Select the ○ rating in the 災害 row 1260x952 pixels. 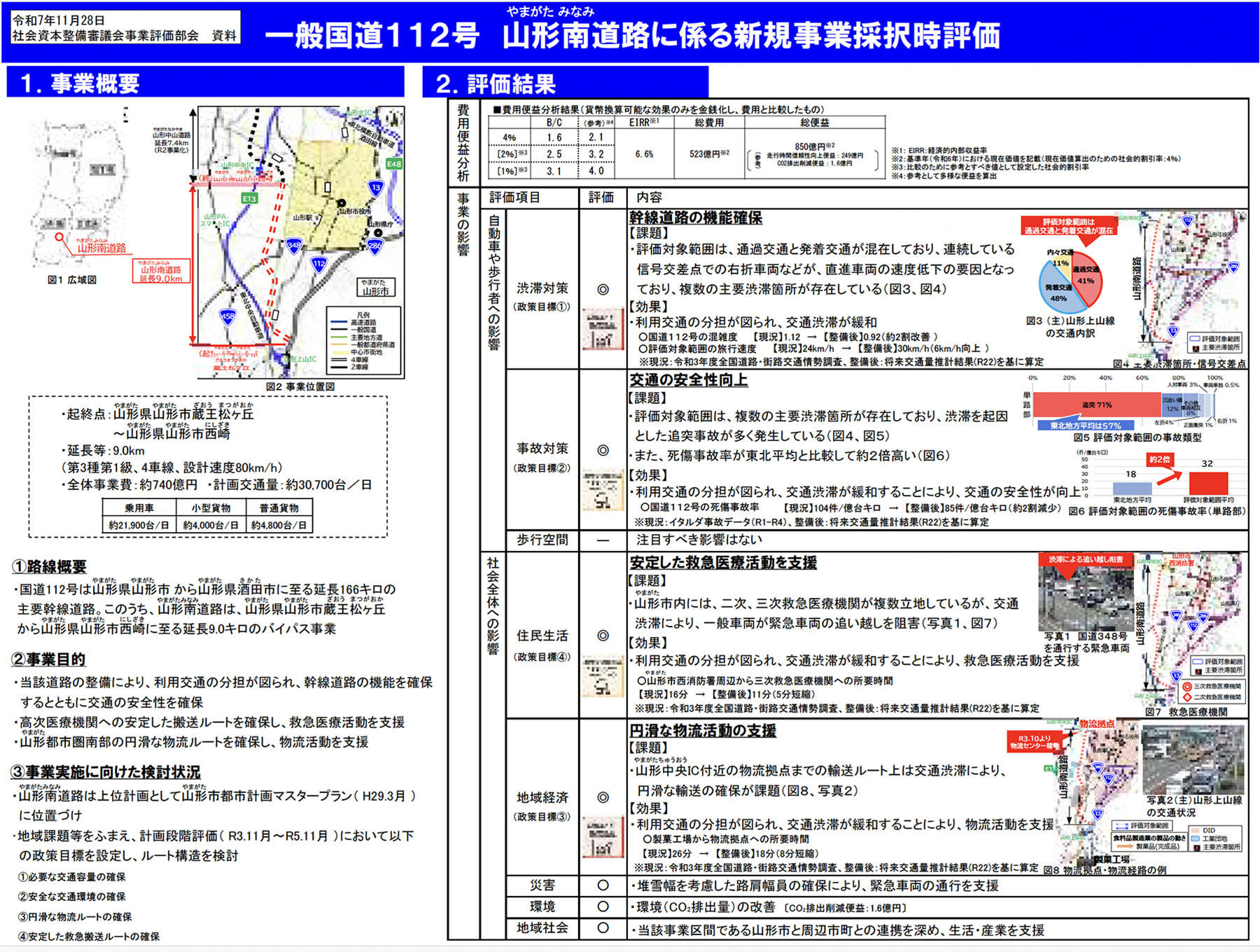603,885
